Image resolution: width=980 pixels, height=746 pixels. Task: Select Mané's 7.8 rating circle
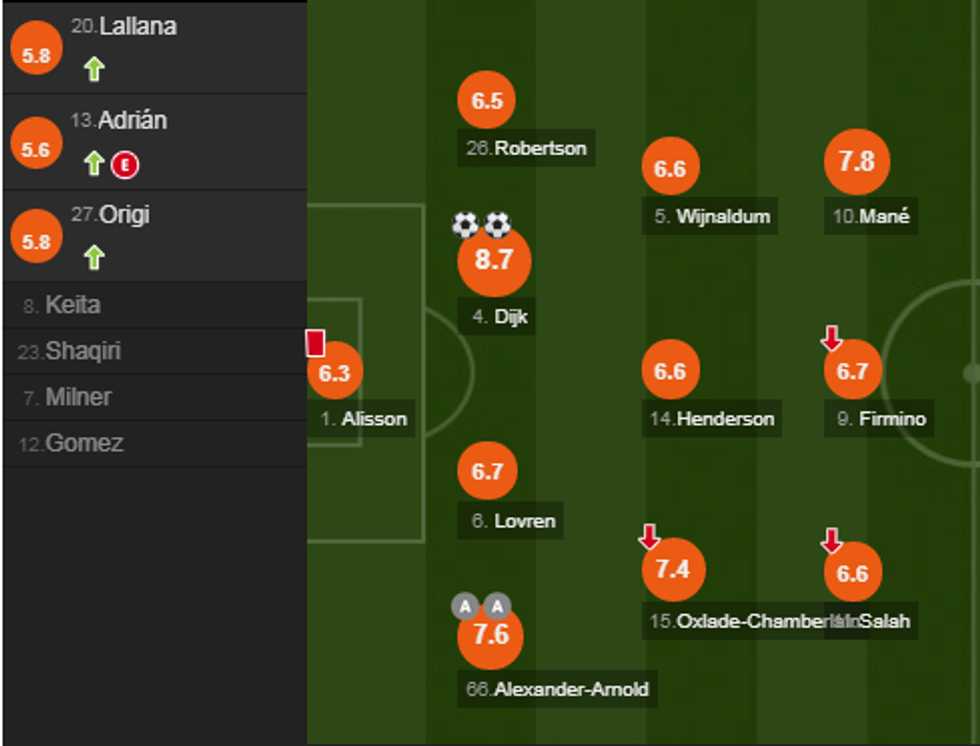click(x=857, y=162)
